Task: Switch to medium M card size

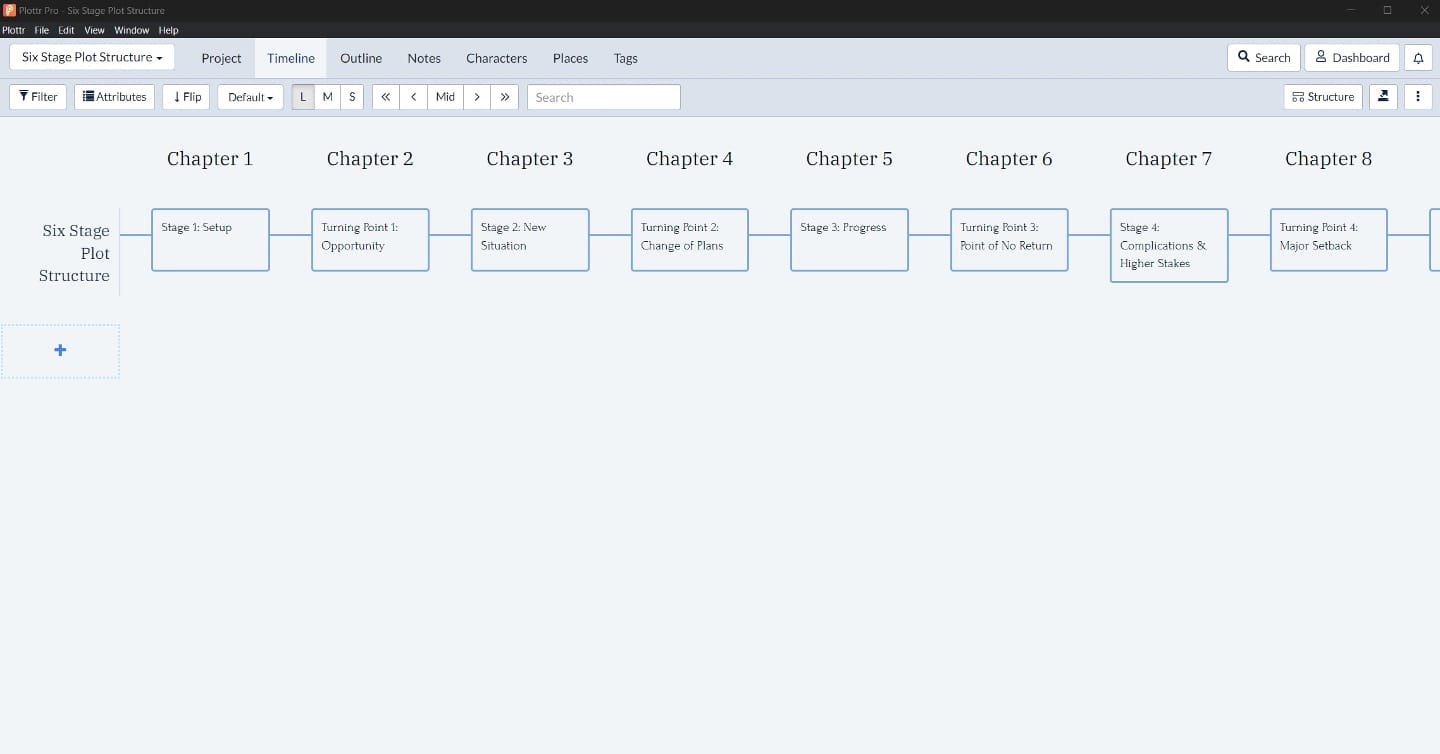Action: tap(327, 96)
